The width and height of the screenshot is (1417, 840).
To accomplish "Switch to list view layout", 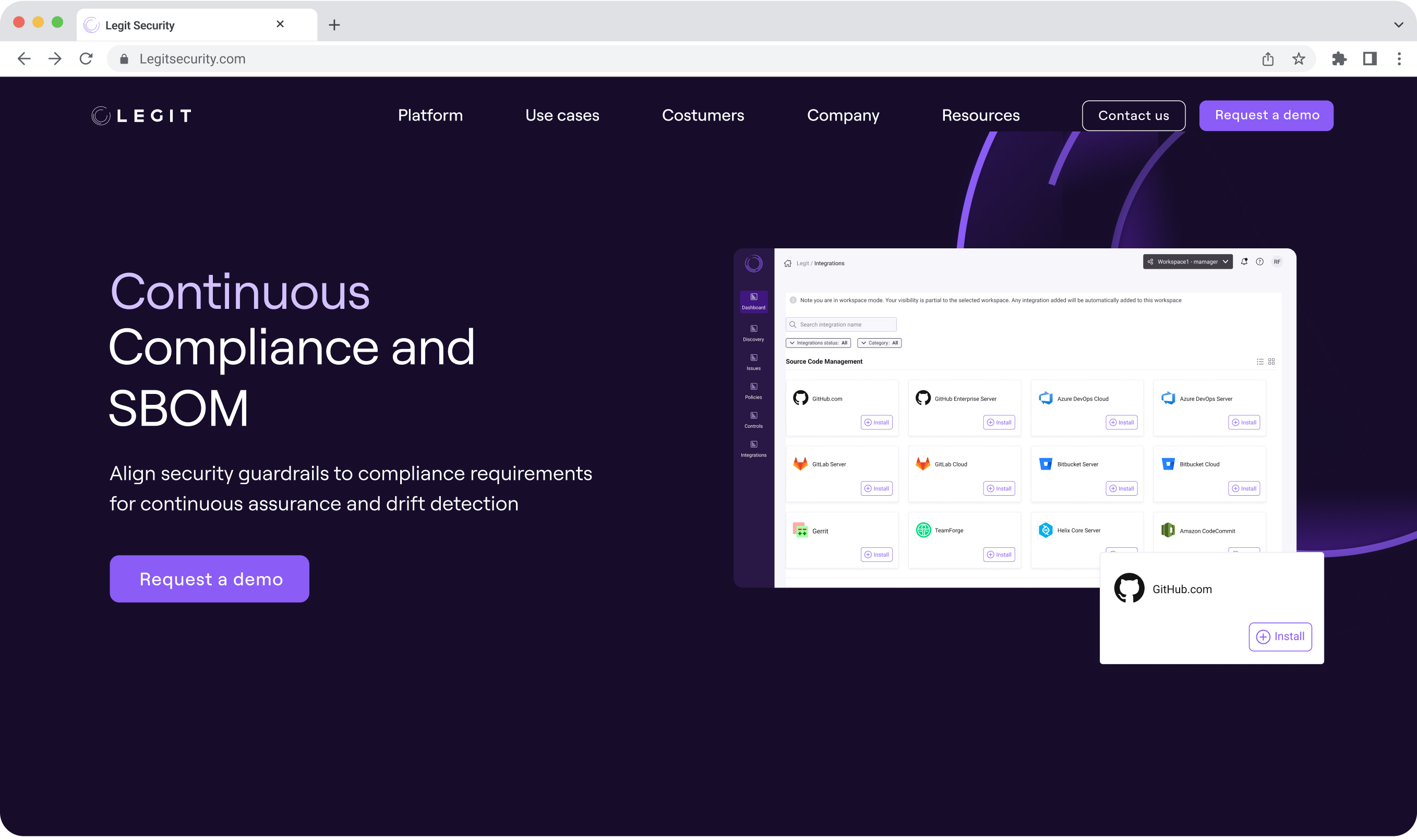I will point(1259,362).
